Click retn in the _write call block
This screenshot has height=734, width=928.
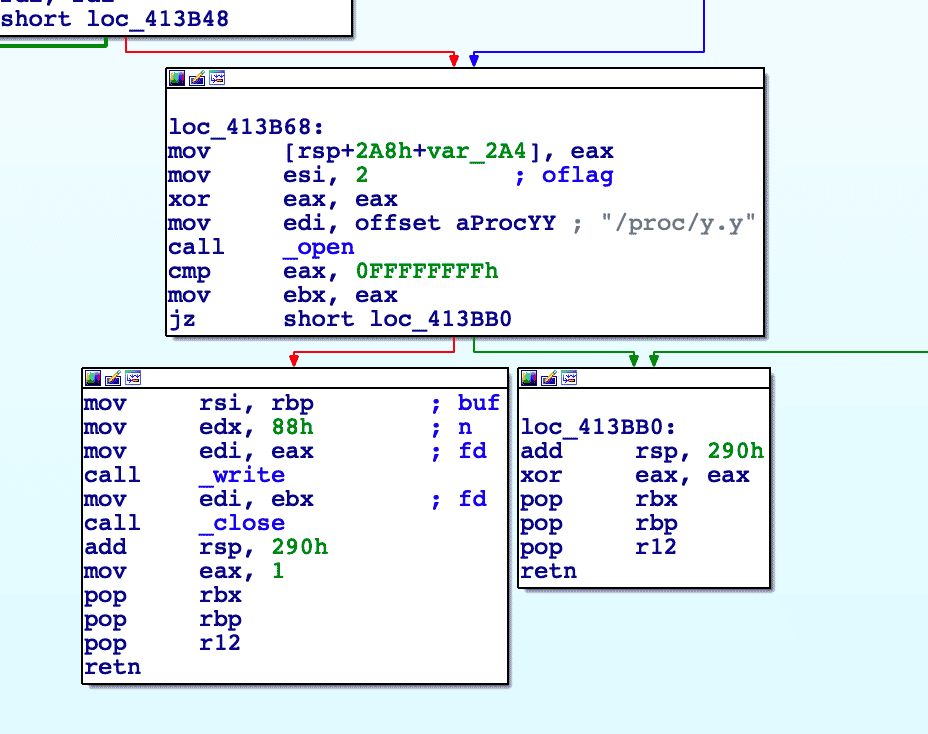(112, 667)
